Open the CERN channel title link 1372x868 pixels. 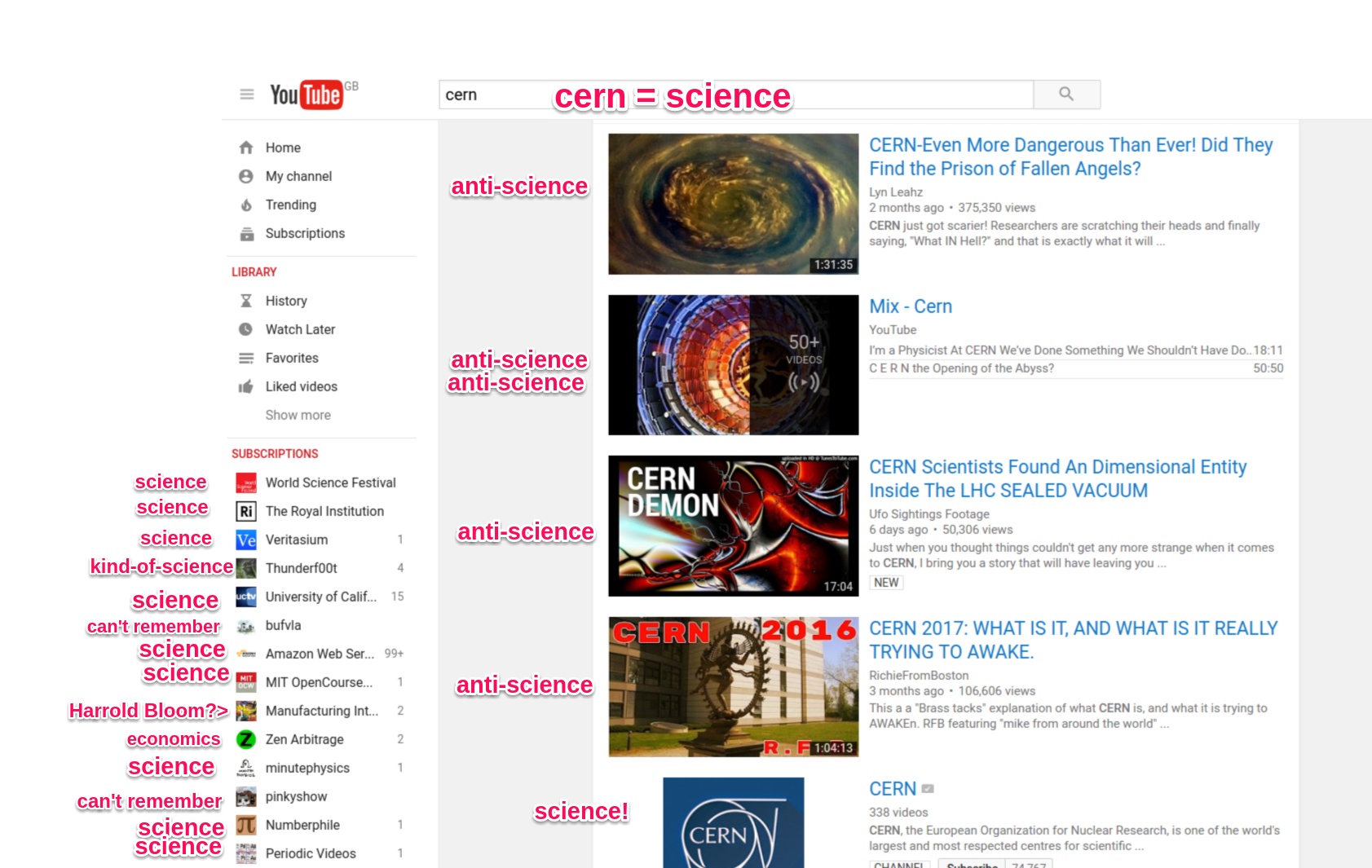click(x=893, y=789)
